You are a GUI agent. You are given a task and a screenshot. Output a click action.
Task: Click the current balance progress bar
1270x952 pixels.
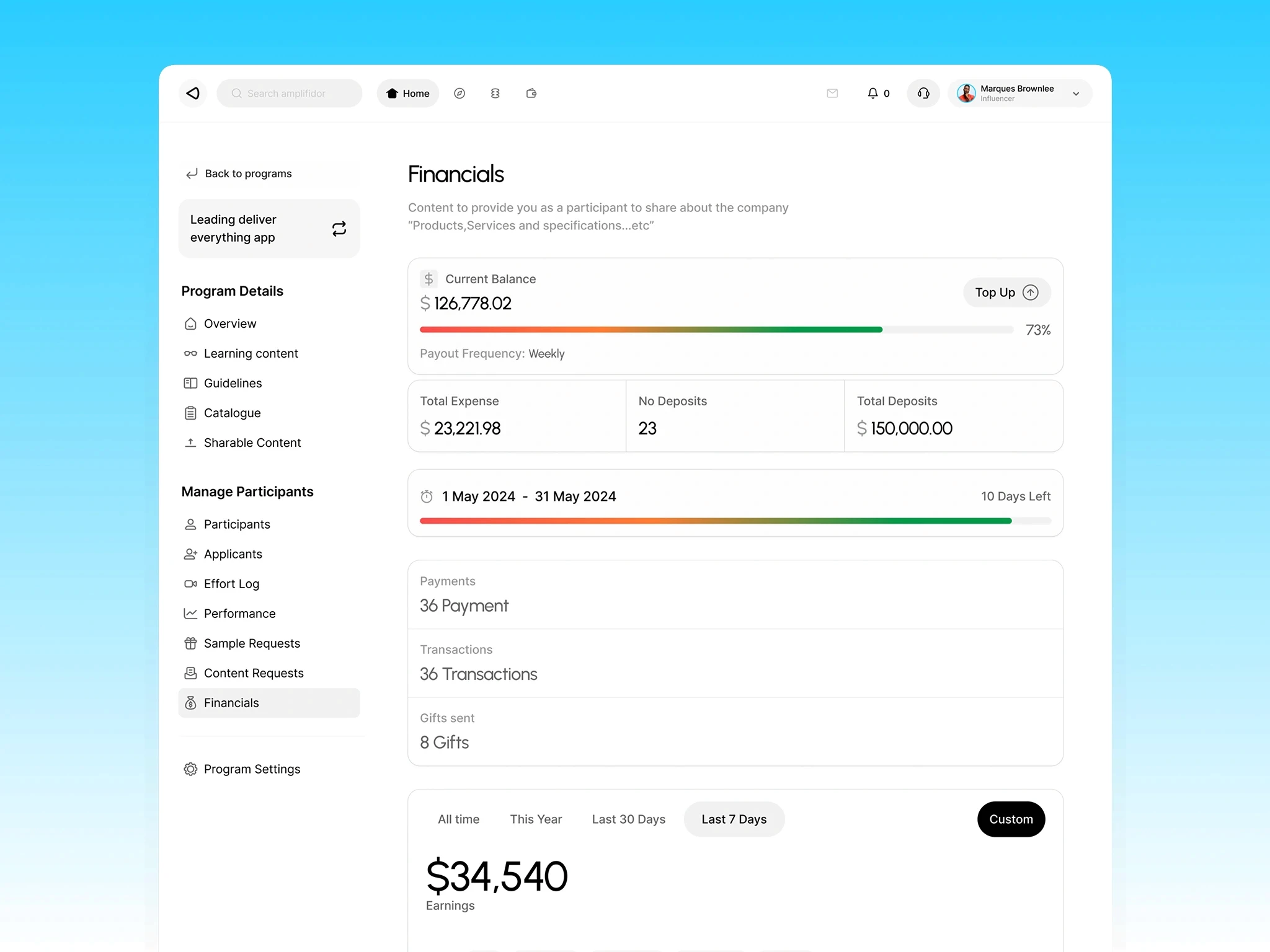click(x=716, y=330)
